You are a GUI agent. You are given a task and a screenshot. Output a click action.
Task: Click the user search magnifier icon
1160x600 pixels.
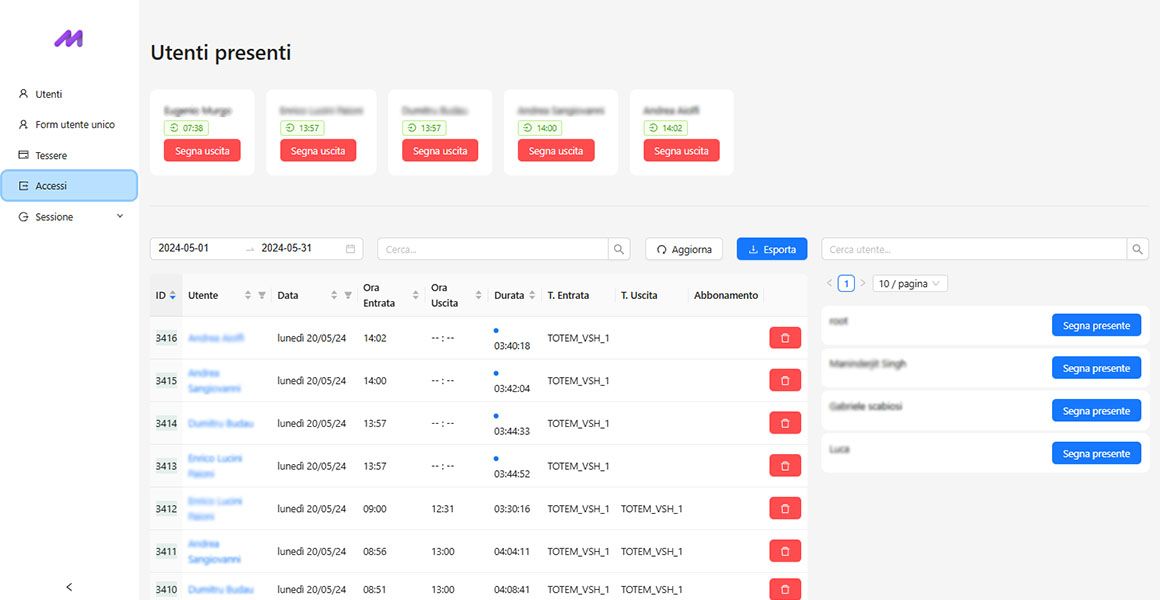pyautogui.click(x=1137, y=249)
